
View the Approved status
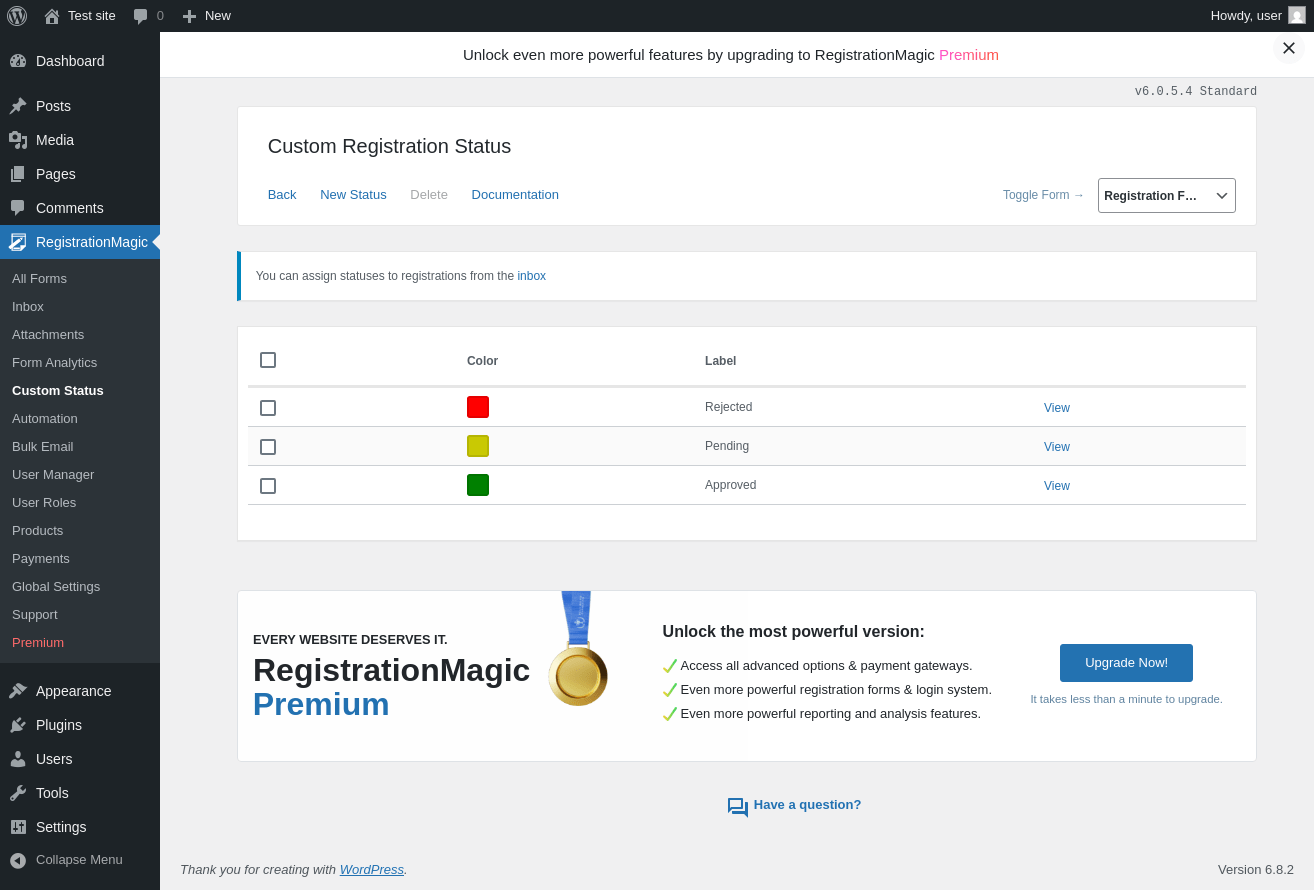pyautogui.click(x=1057, y=486)
